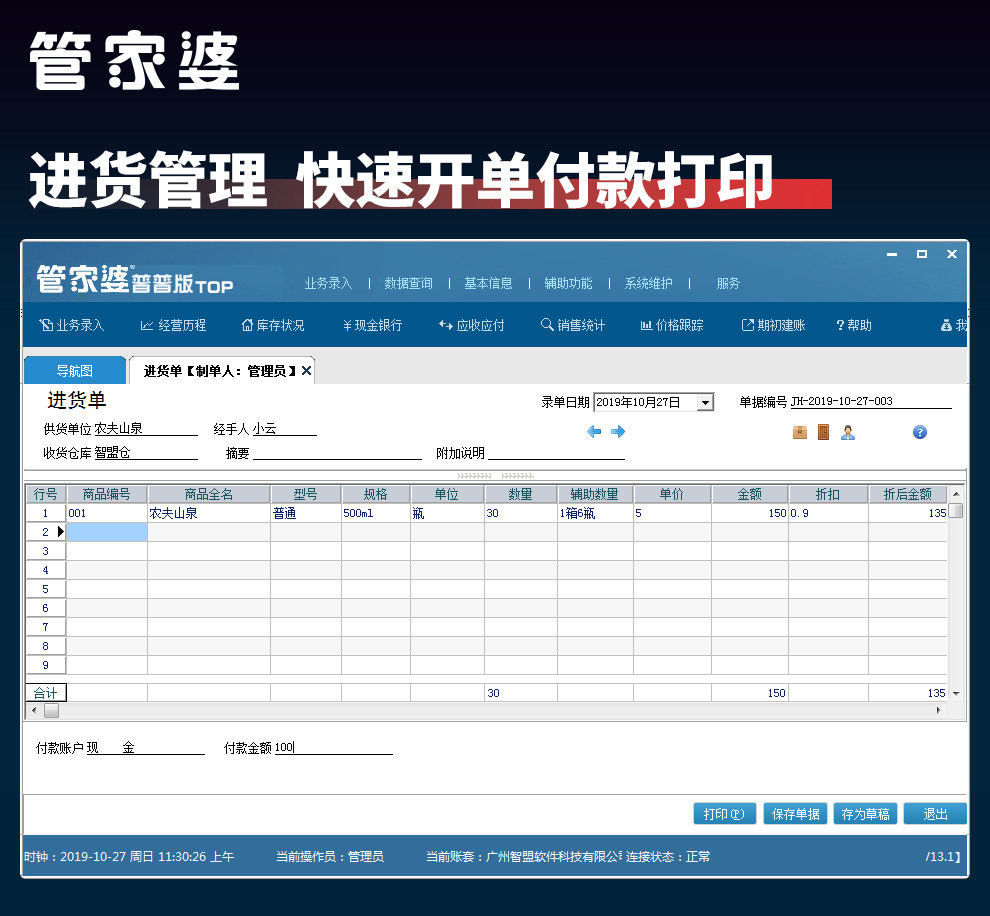Minimize the 管家婆 window
Viewport: 990px width, 916px height.
(x=892, y=254)
